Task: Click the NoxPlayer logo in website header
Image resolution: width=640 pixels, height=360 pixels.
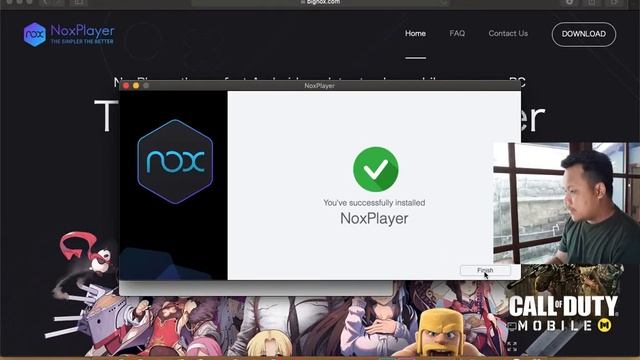Action: click(69, 34)
